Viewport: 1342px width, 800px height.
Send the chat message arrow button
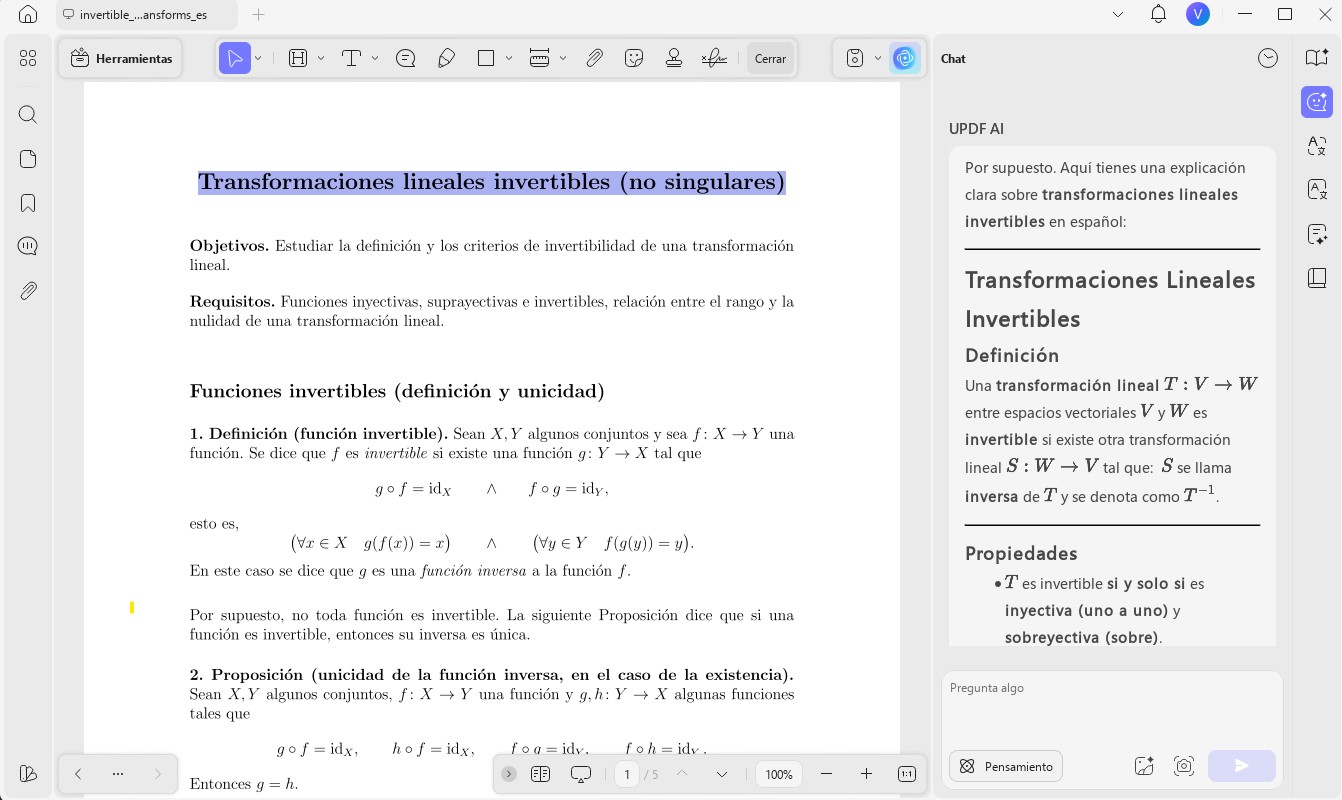(x=1242, y=766)
